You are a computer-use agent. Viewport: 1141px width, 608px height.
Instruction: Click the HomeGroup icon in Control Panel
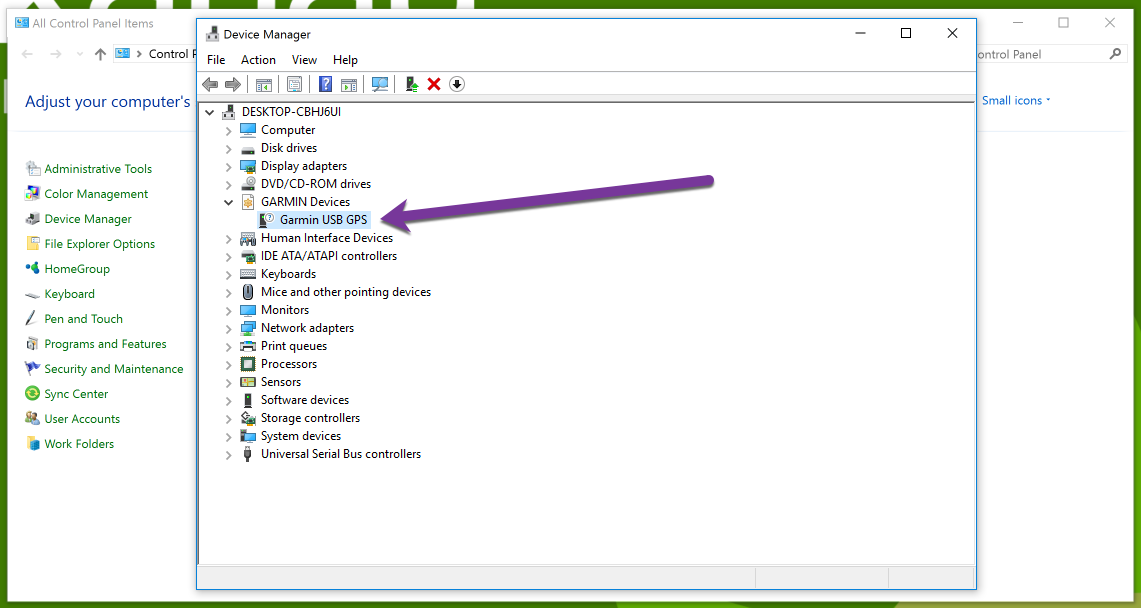coord(33,268)
